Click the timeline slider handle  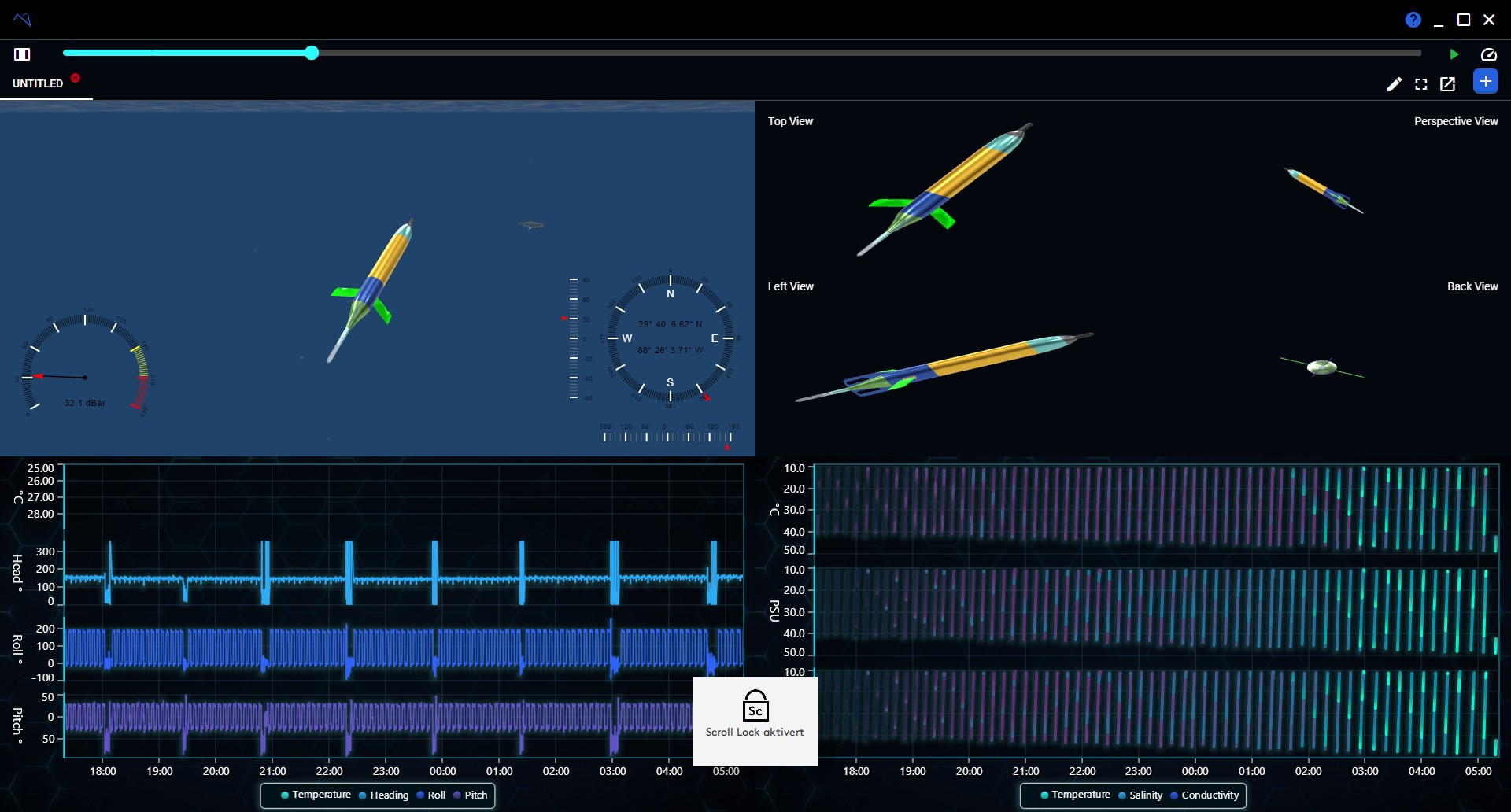312,53
